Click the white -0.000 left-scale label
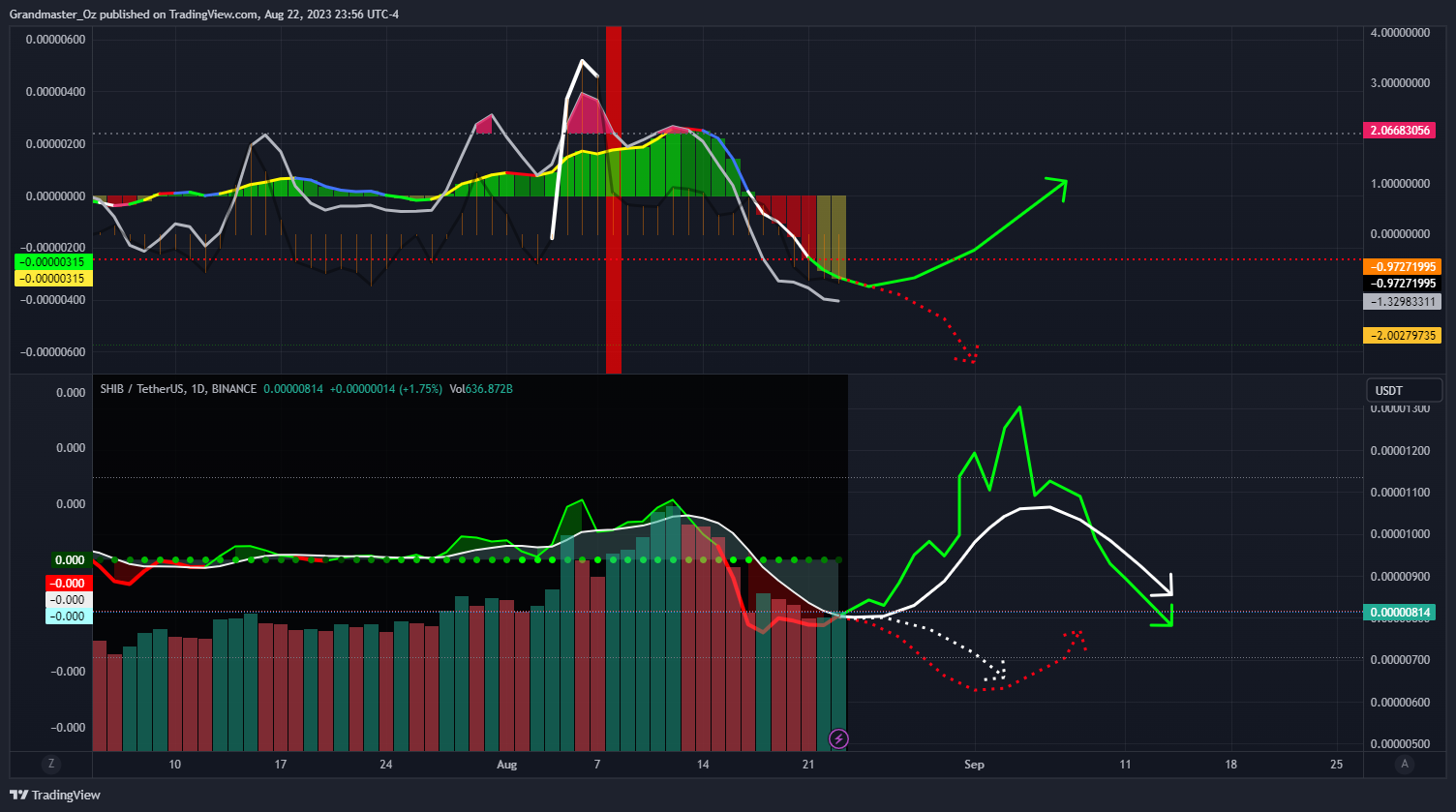The height and width of the screenshot is (812, 1456). 69,600
